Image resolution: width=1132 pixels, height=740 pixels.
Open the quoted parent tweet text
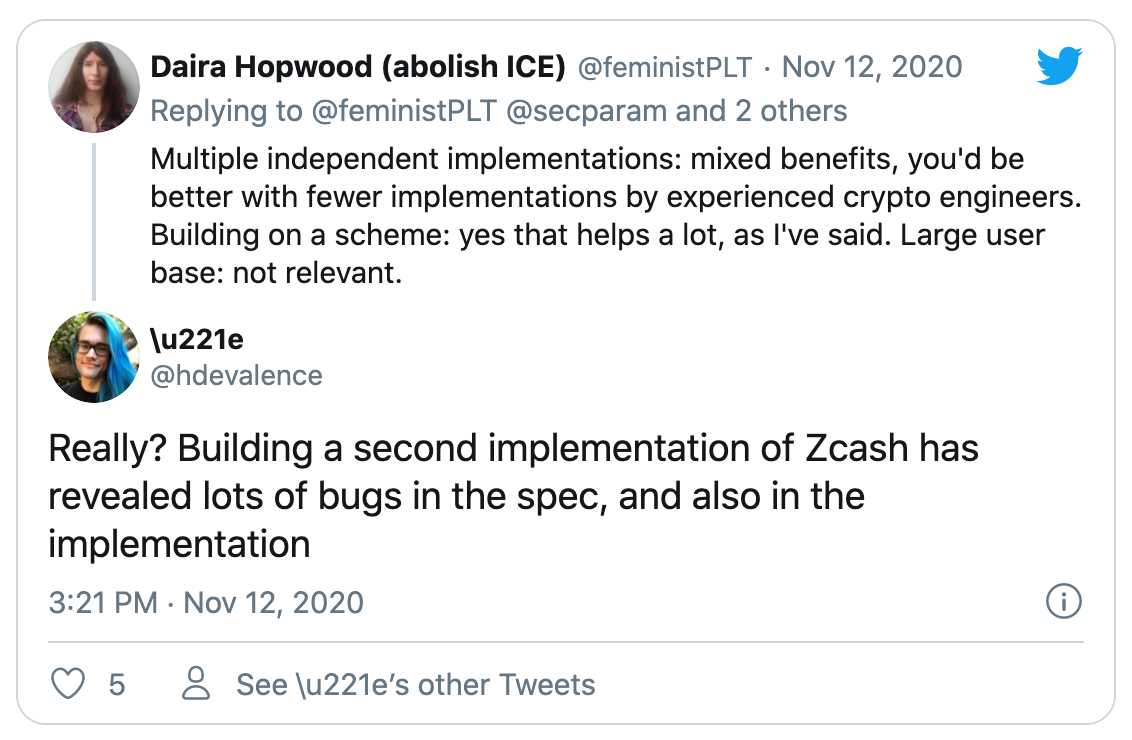tap(615, 215)
